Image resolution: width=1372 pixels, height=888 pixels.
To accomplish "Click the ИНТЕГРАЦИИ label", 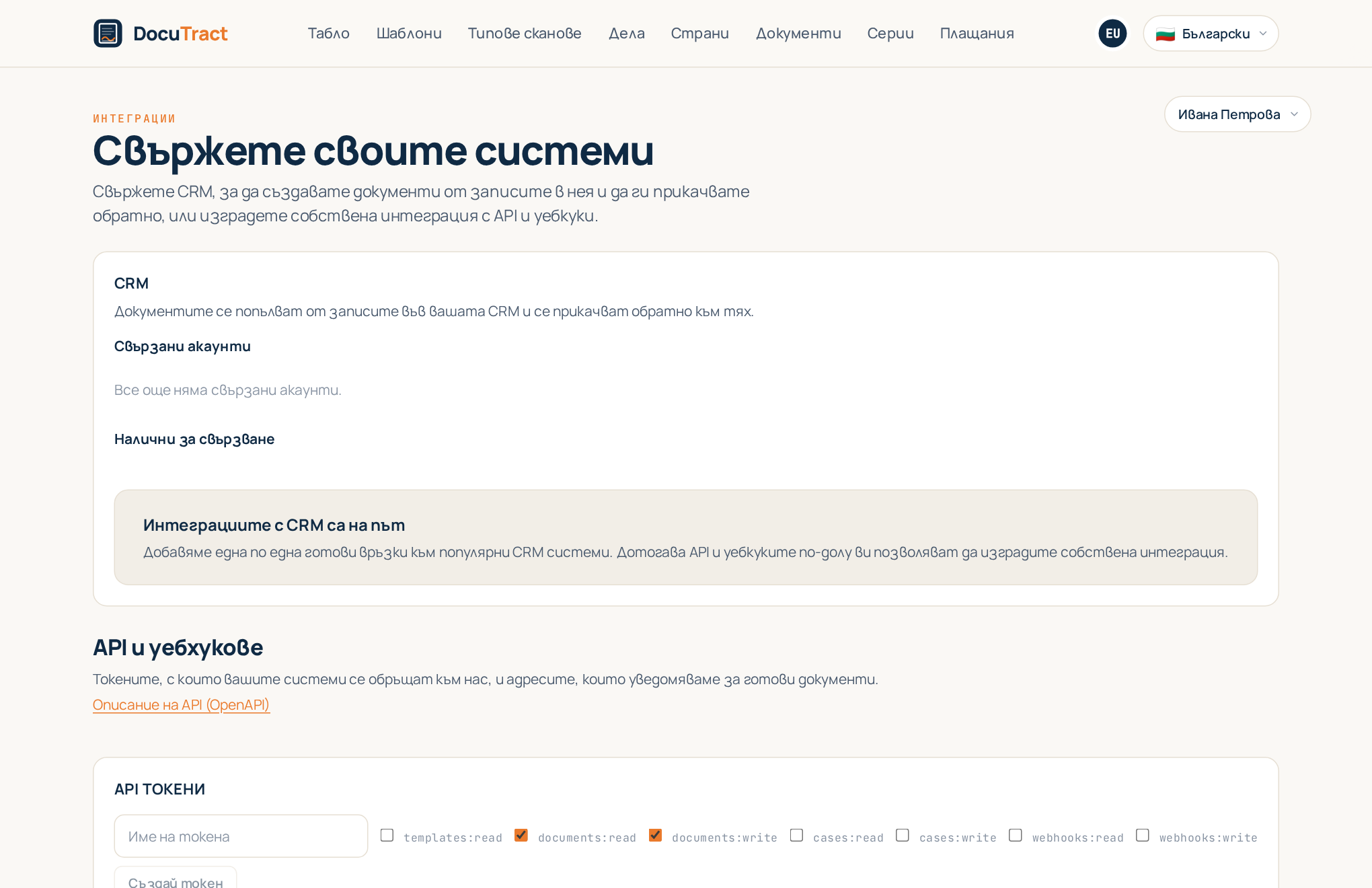I will coord(135,118).
